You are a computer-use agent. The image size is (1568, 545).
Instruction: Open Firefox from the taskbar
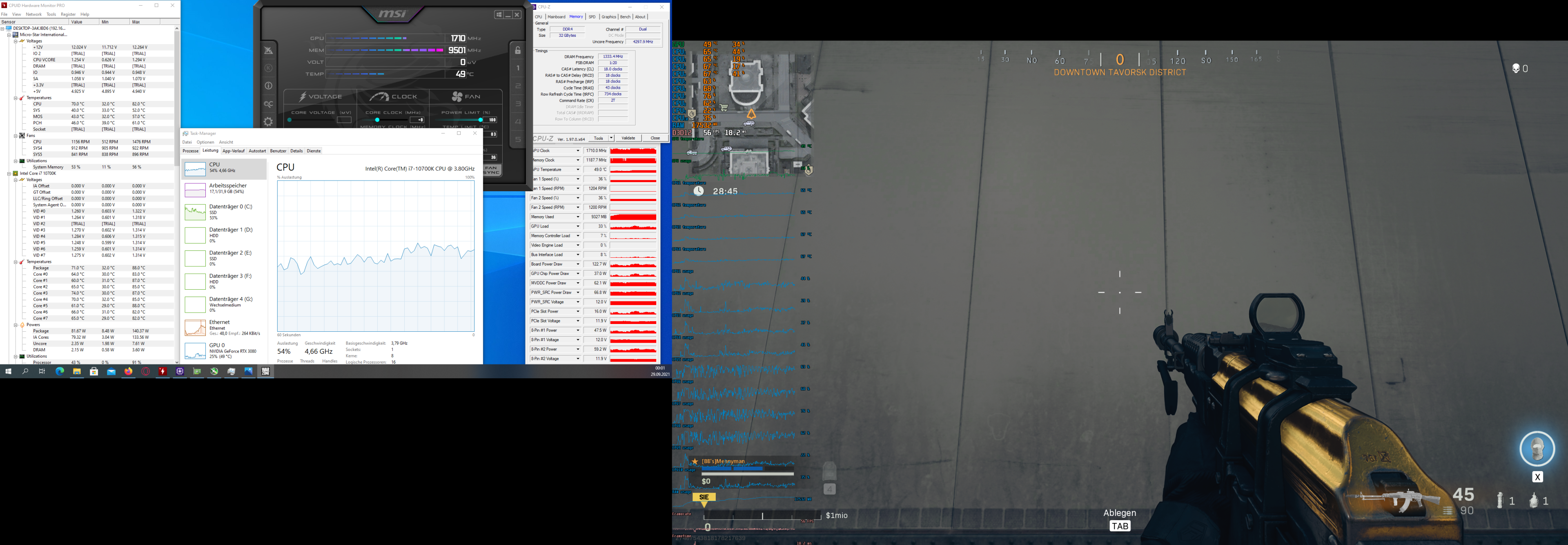click(x=129, y=371)
